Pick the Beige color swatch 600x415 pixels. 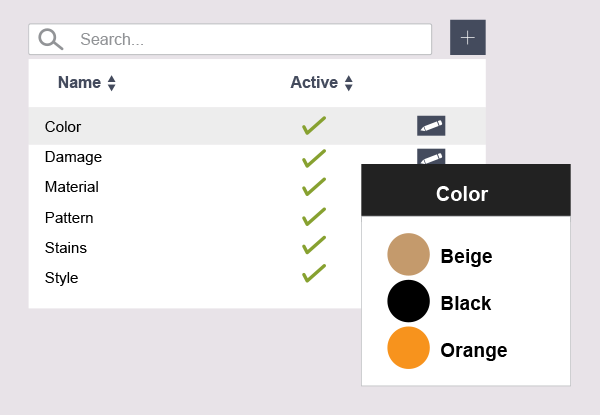click(x=408, y=254)
